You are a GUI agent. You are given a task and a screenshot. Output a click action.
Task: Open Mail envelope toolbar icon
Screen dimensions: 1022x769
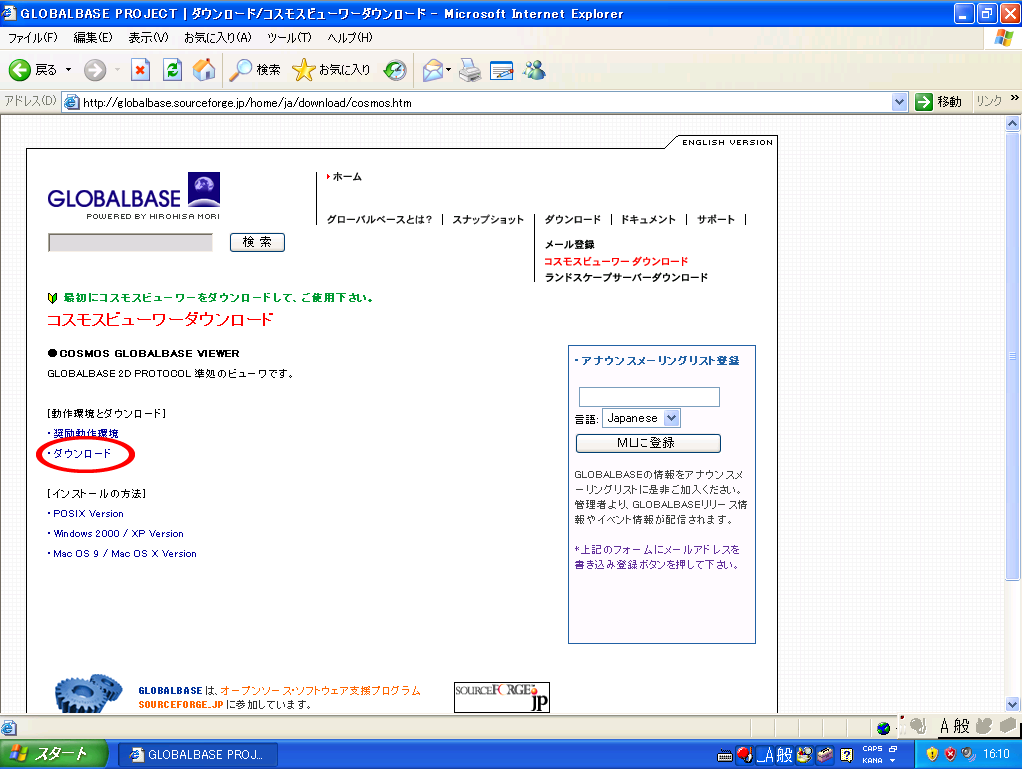click(433, 70)
